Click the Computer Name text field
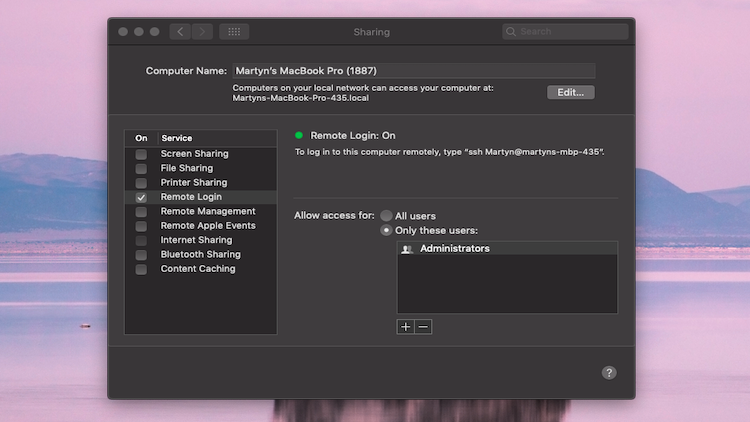The height and width of the screenshot is (422, 750). point(413,71)
